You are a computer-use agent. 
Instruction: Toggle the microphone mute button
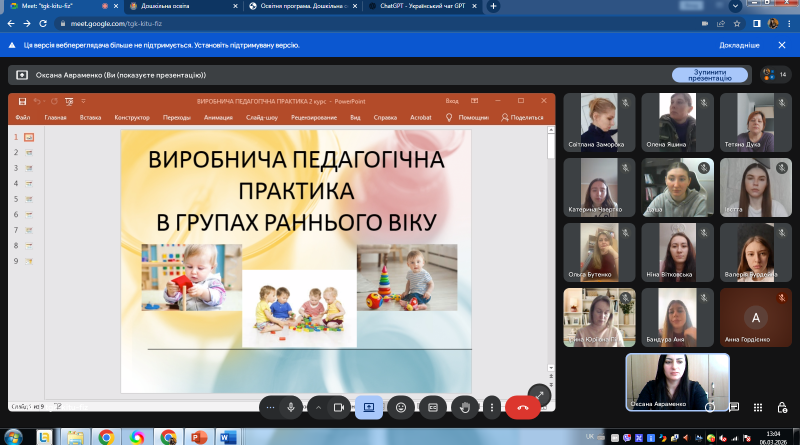coord(291,408)
